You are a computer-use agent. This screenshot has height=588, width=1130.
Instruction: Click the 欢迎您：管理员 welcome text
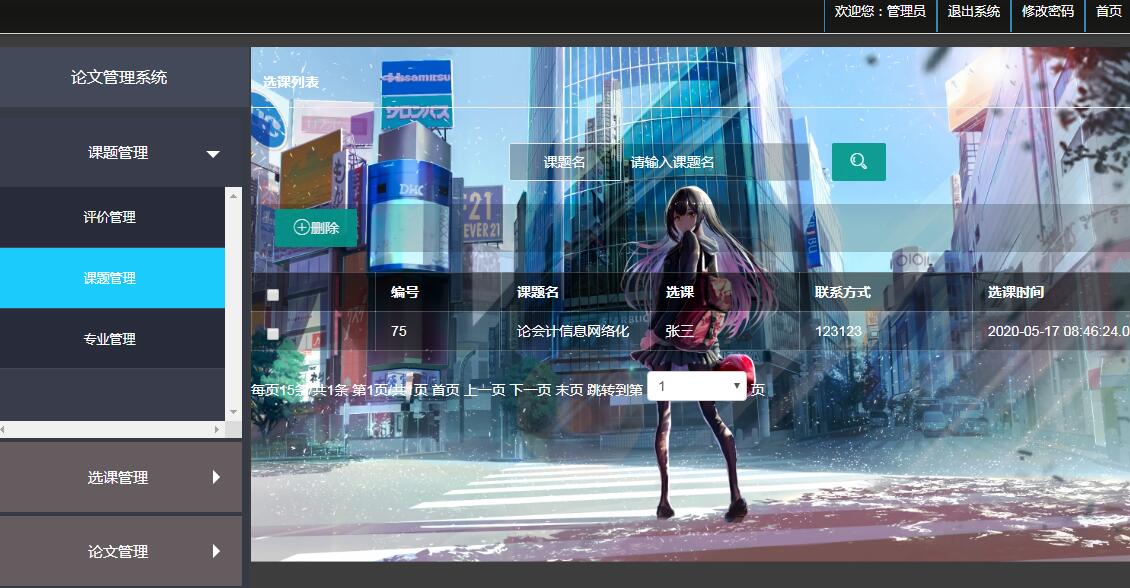880,12
